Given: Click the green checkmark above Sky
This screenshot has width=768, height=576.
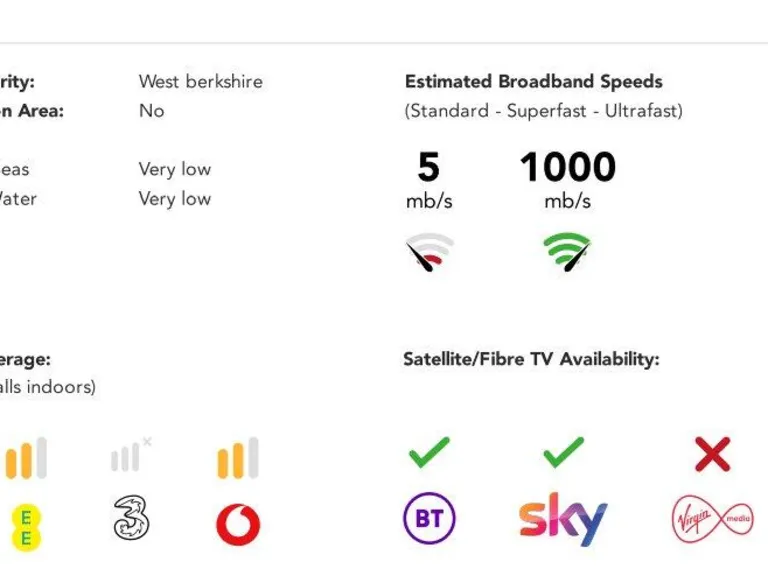Looking at the screenshot, I should point(563,455).
